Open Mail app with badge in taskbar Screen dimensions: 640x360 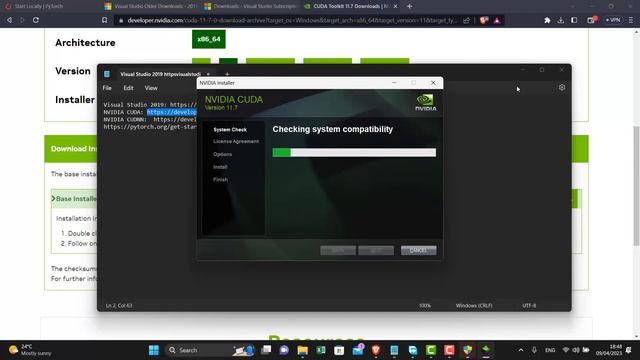click(x=358, y=350)
